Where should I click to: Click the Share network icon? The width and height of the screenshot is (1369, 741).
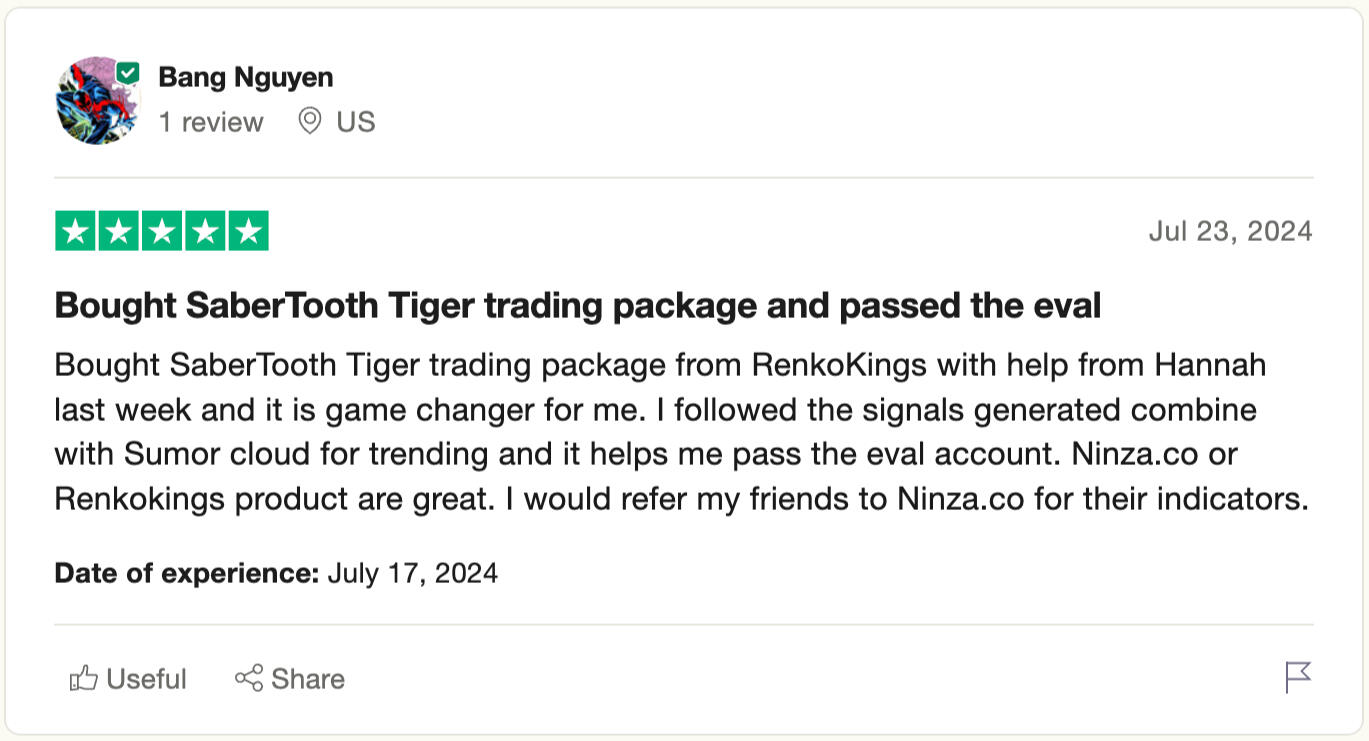coord(248,678)
